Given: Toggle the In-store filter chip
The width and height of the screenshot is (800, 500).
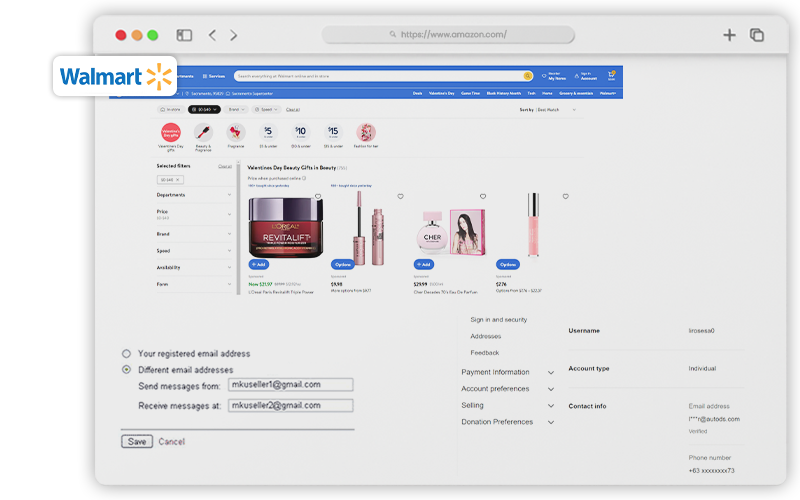Looking at the screenshot, I should pos(170,109).
